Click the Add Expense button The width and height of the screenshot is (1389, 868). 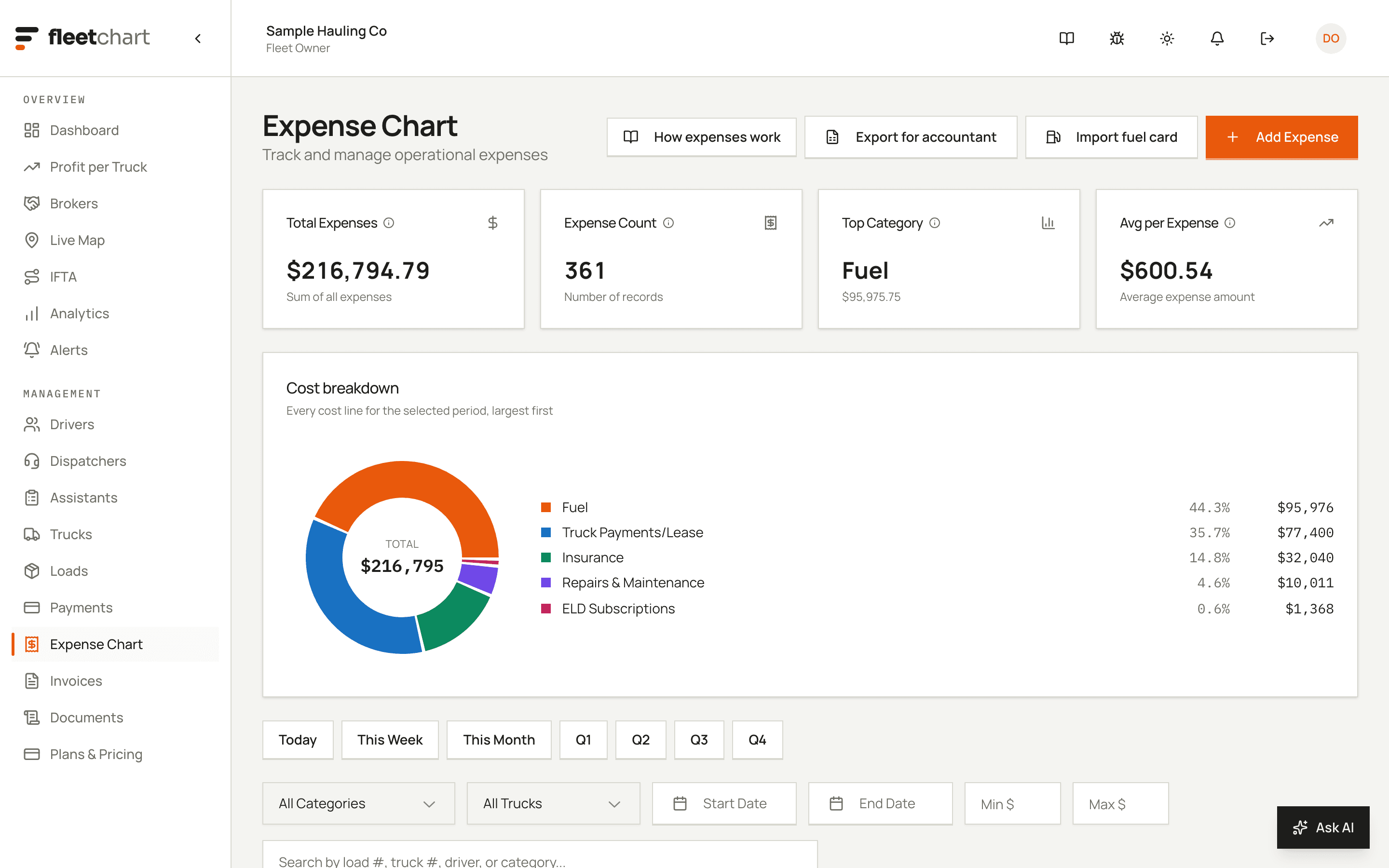pyautogui.click(x=1281, y=137)
